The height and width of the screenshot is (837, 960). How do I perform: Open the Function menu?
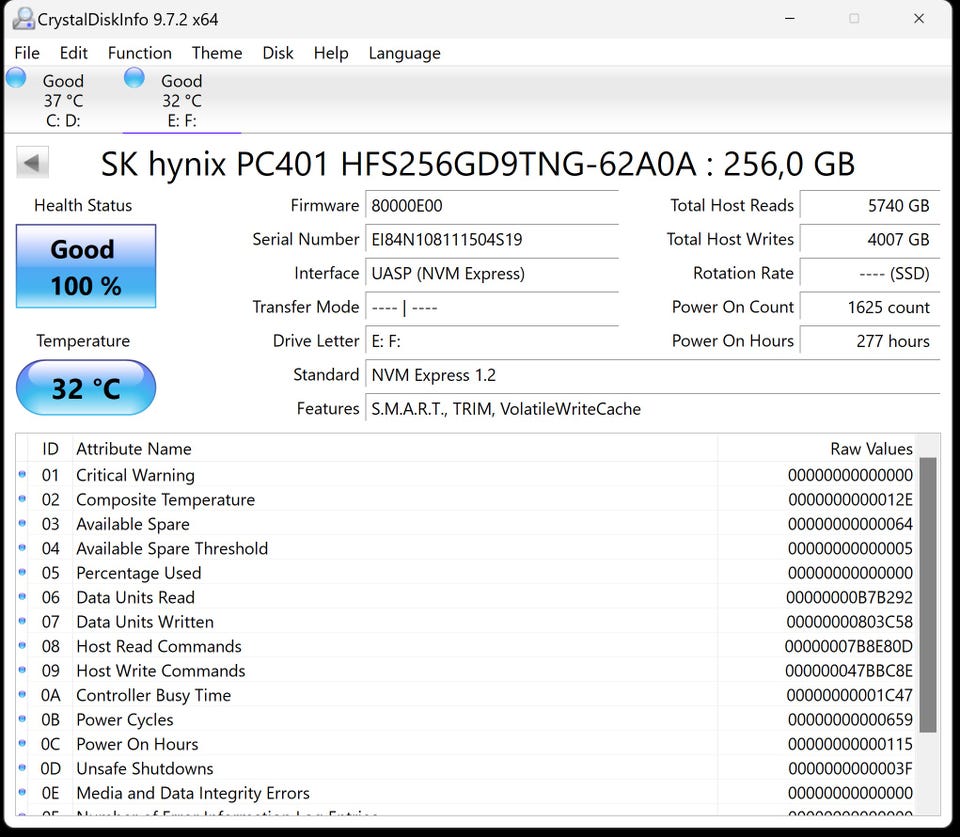[139, 53]
